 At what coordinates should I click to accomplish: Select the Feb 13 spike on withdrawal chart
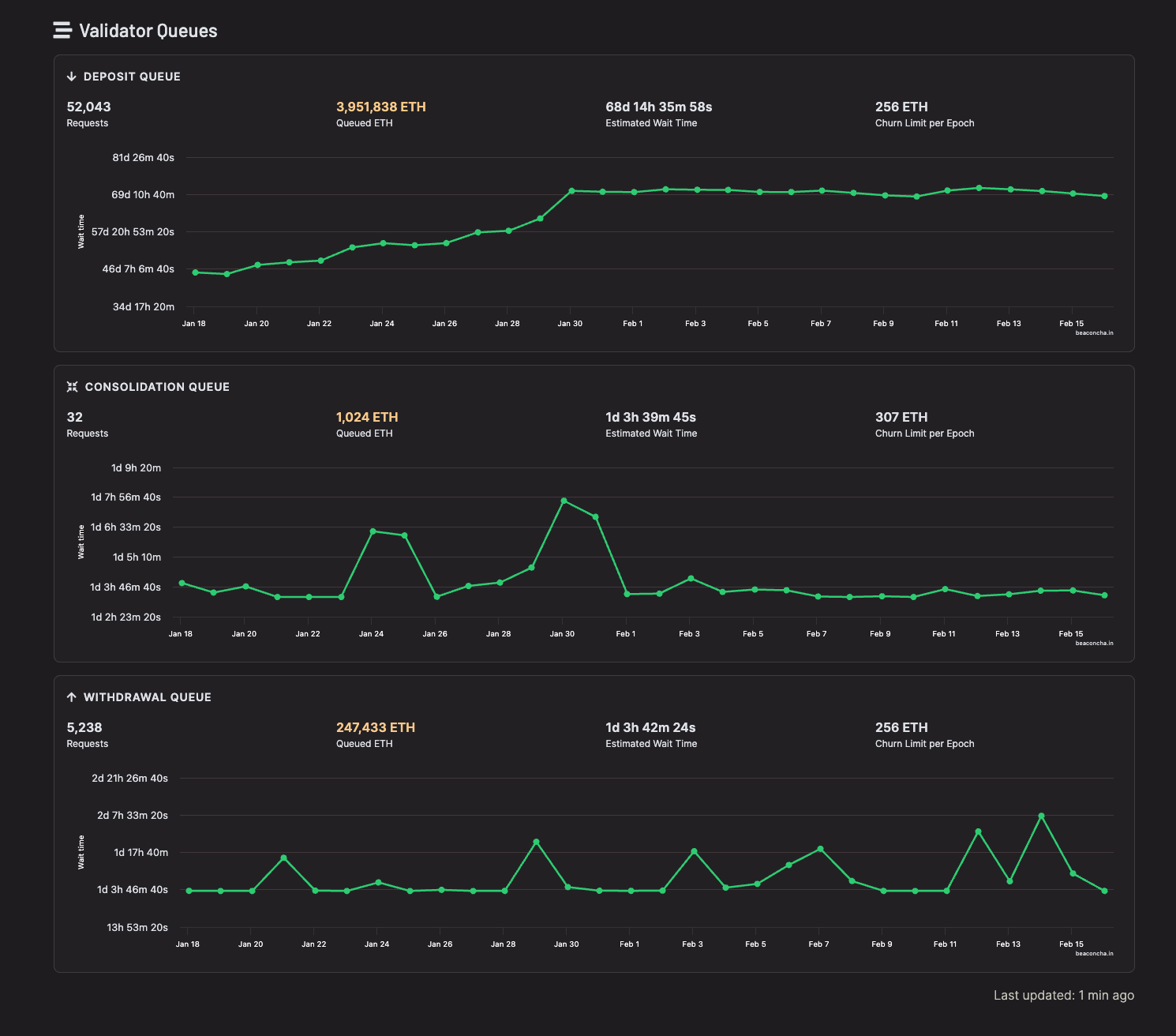point(1041,814)
